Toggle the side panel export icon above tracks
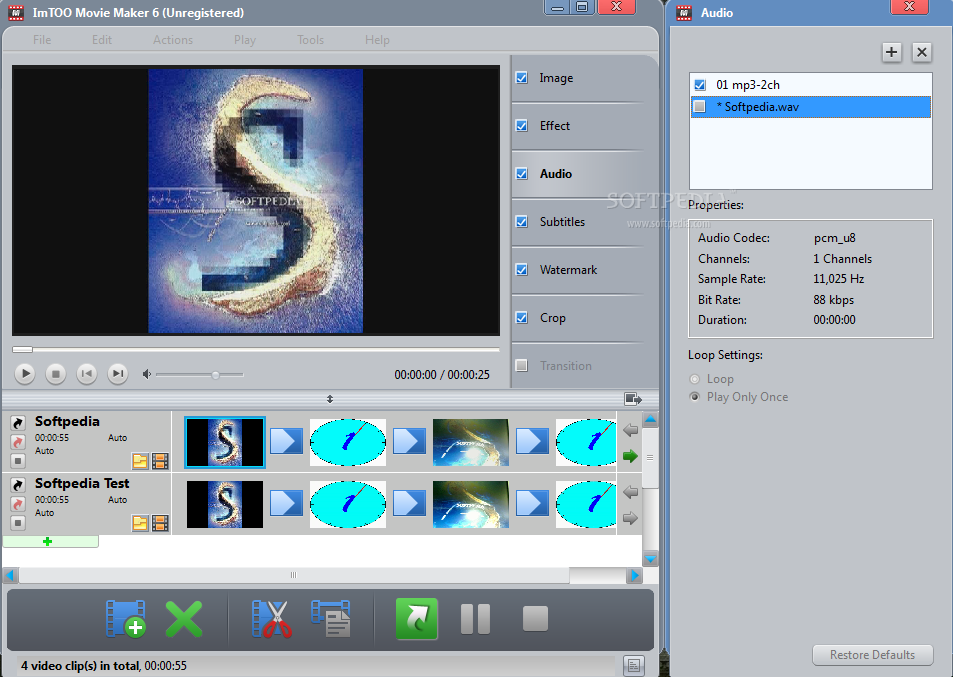The image size is (953, 677). 633,399
